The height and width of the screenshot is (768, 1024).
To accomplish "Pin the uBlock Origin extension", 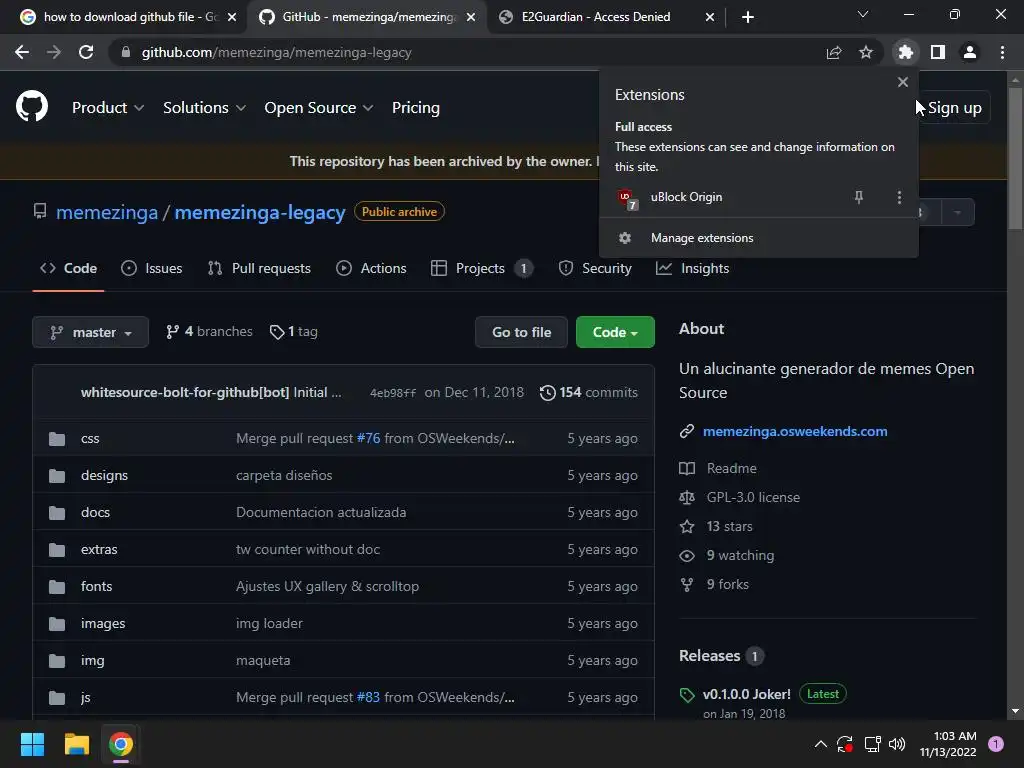I will point(859,197).
